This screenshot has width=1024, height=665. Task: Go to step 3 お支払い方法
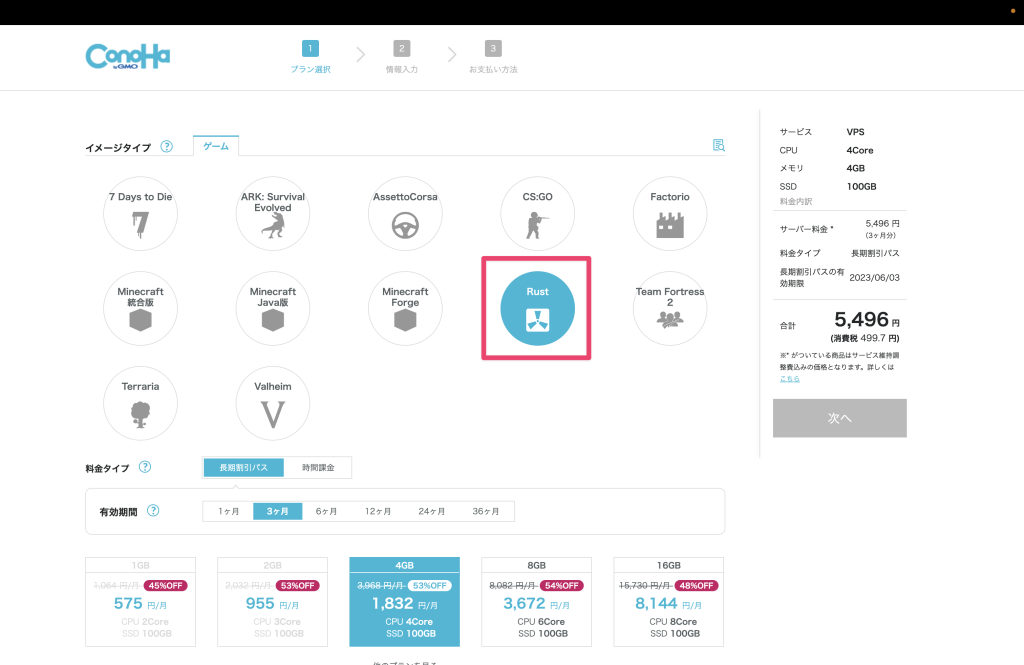(x=493, y=57)
